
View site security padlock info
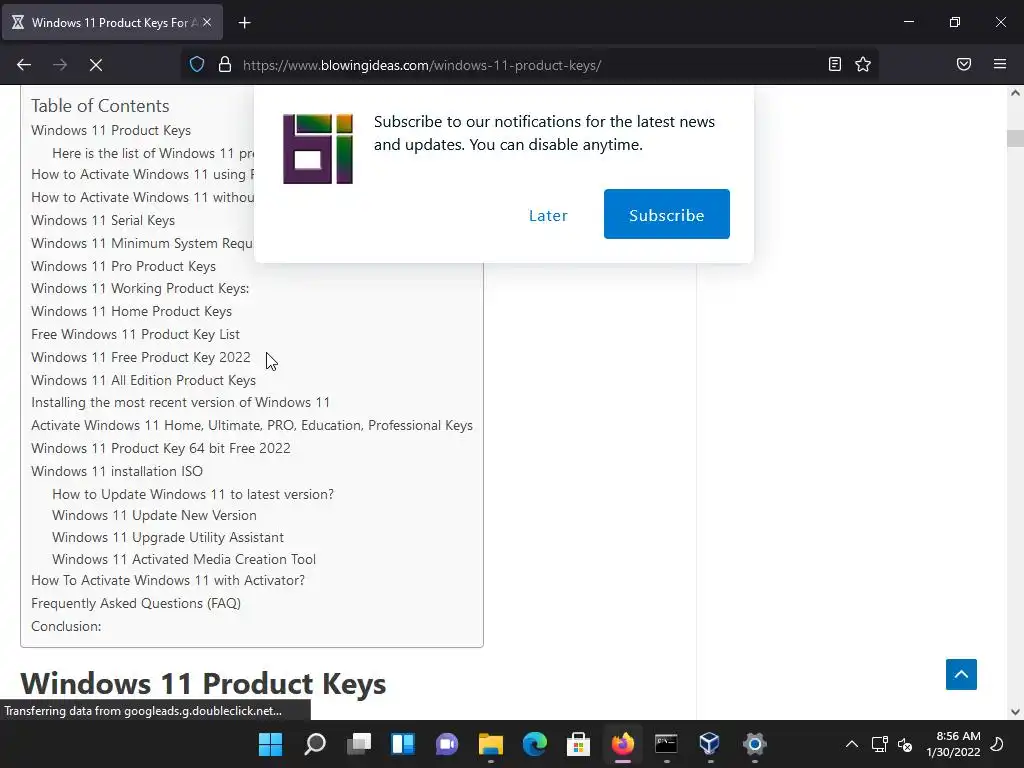[x=225, y=64]
